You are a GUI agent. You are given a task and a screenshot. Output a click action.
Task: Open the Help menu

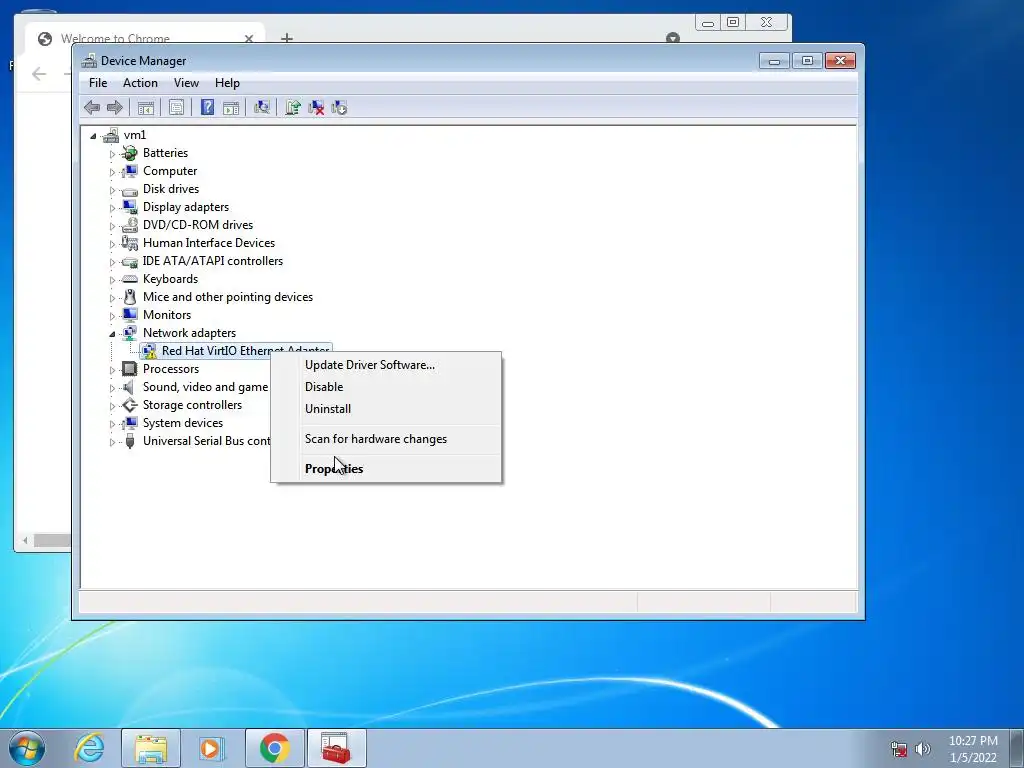click(227, 83)
